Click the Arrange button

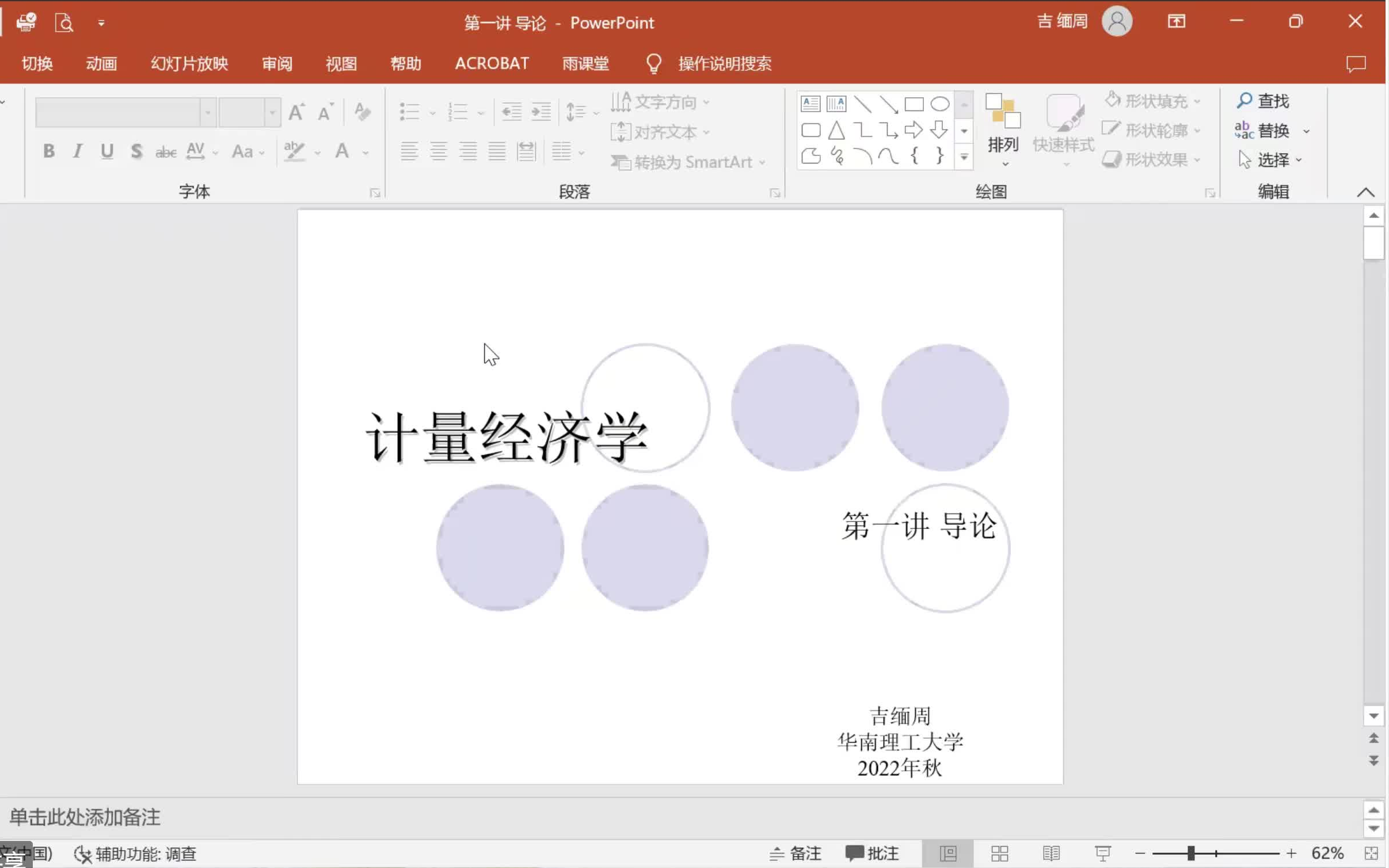[1003, 131]
